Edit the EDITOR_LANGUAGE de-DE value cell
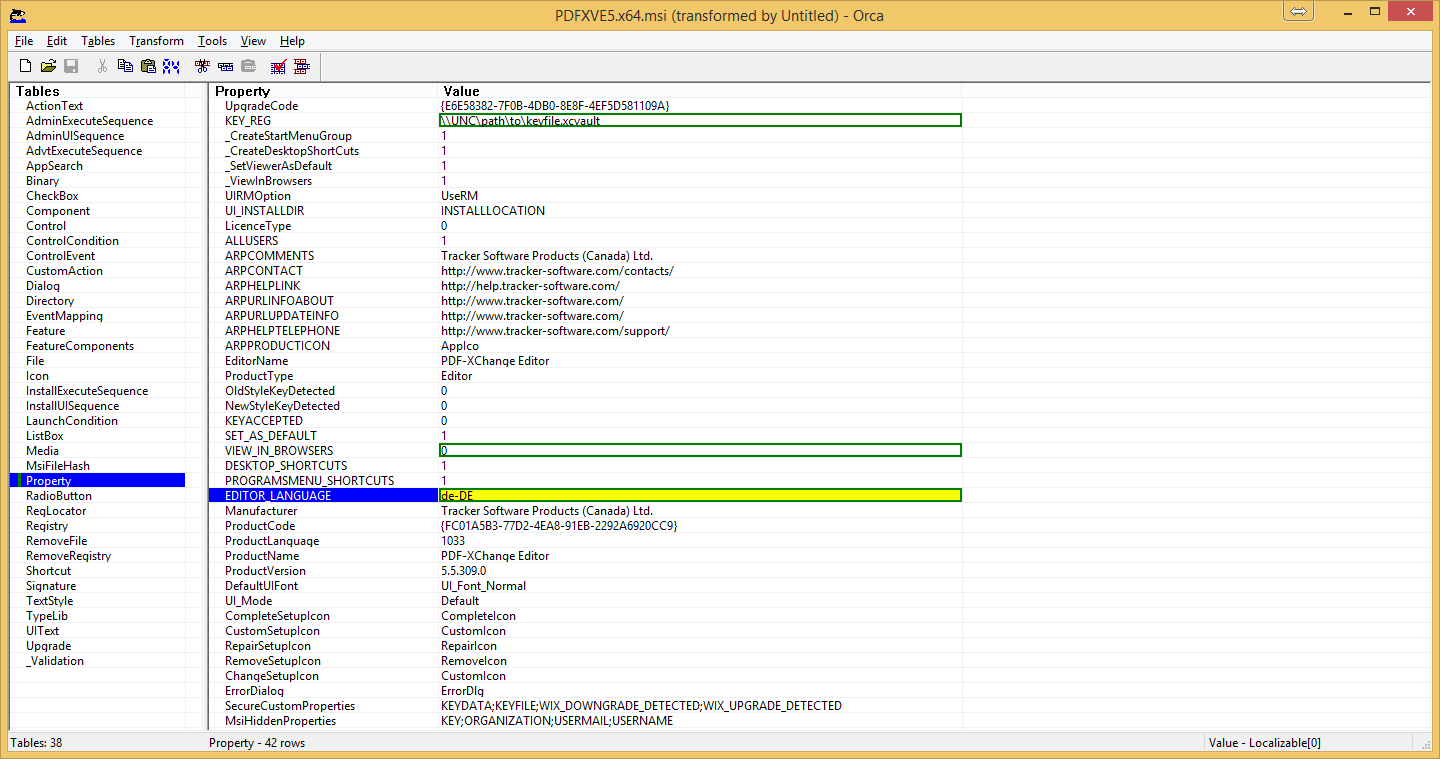Image resolution: width=1440 pixels, height=759 pixels. point(700,496)
